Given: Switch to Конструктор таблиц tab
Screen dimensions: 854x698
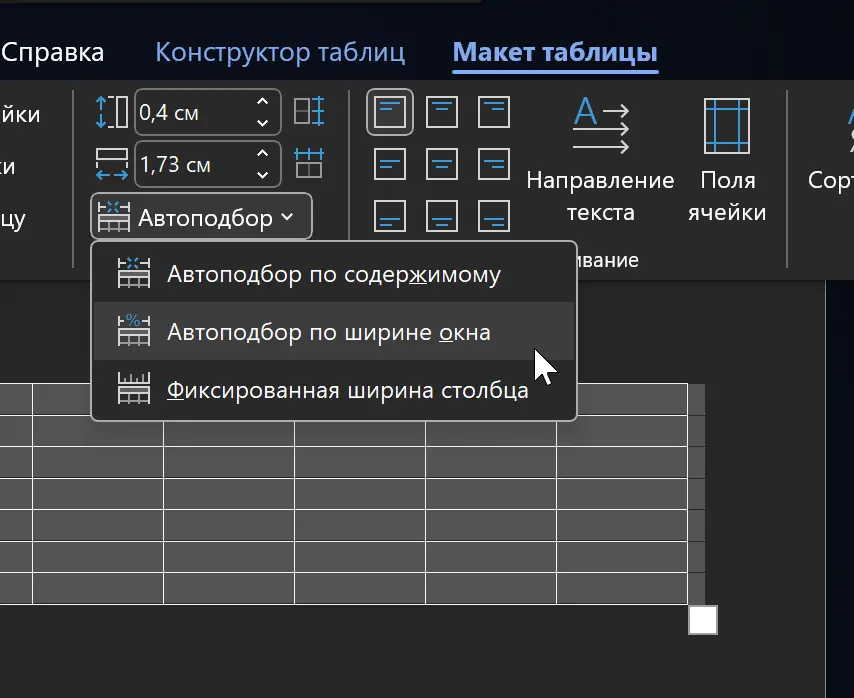Looking at the screenshot, I should click(x=280, y=52).
